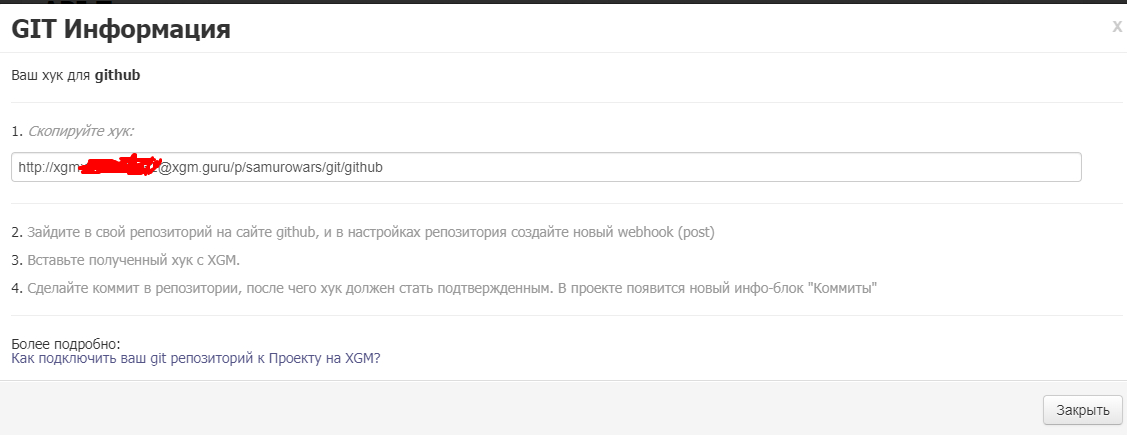Click the Закрыть button
The image size is (1127, 435).
click(x=1083, y=410)
